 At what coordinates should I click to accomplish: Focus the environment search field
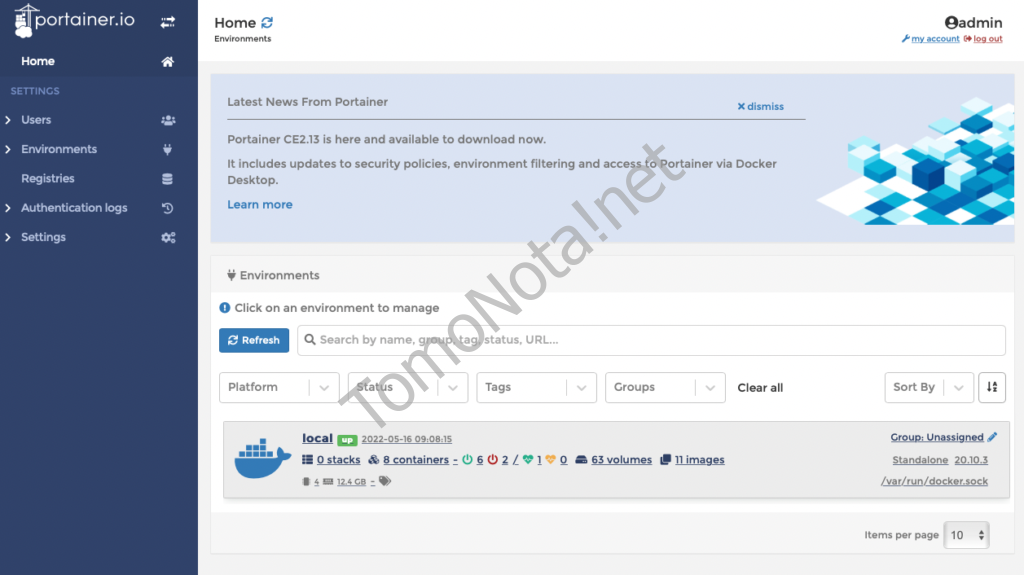pos(650,340)
